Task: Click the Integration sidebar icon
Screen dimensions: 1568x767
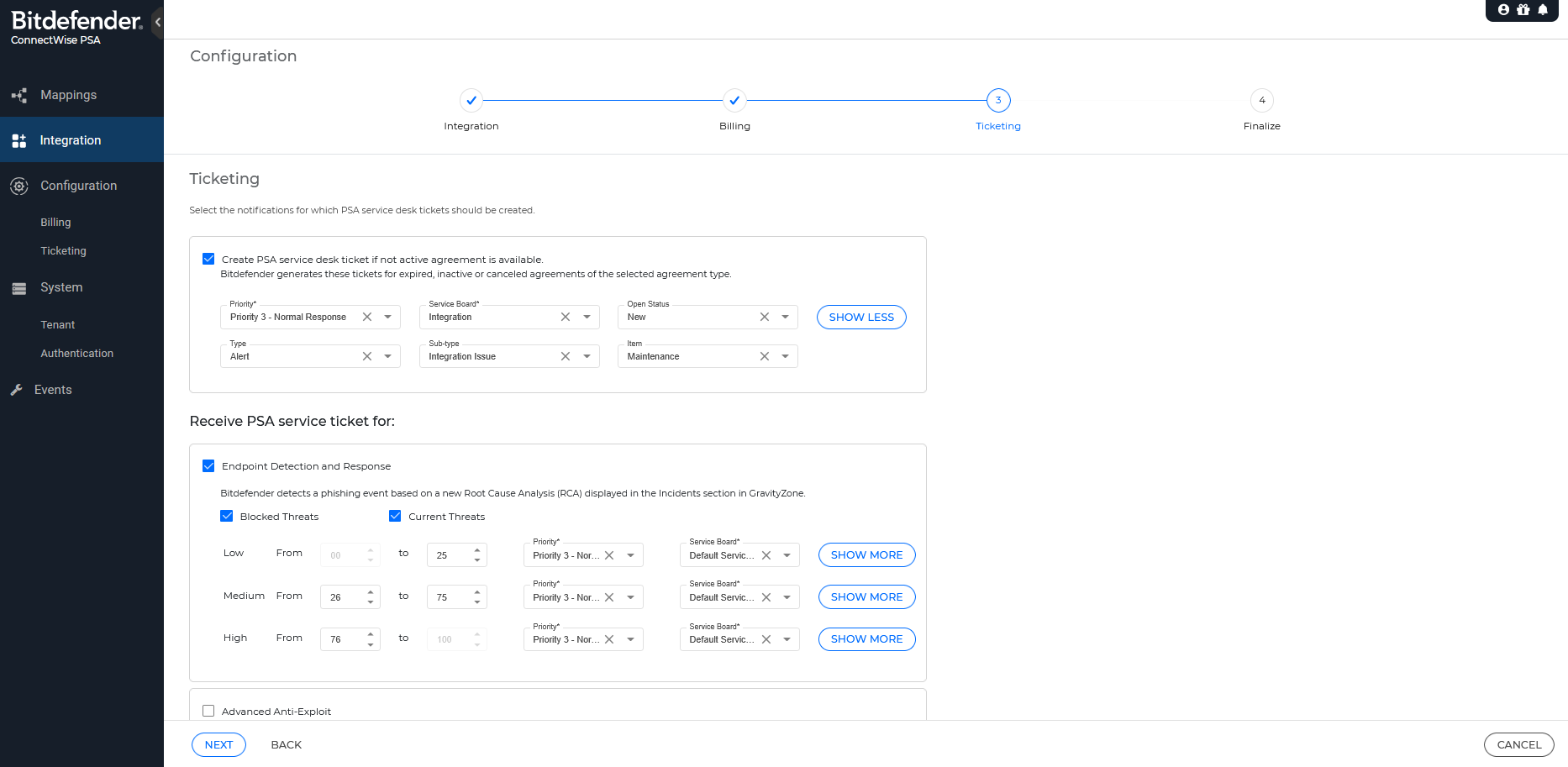Action: 19,140
